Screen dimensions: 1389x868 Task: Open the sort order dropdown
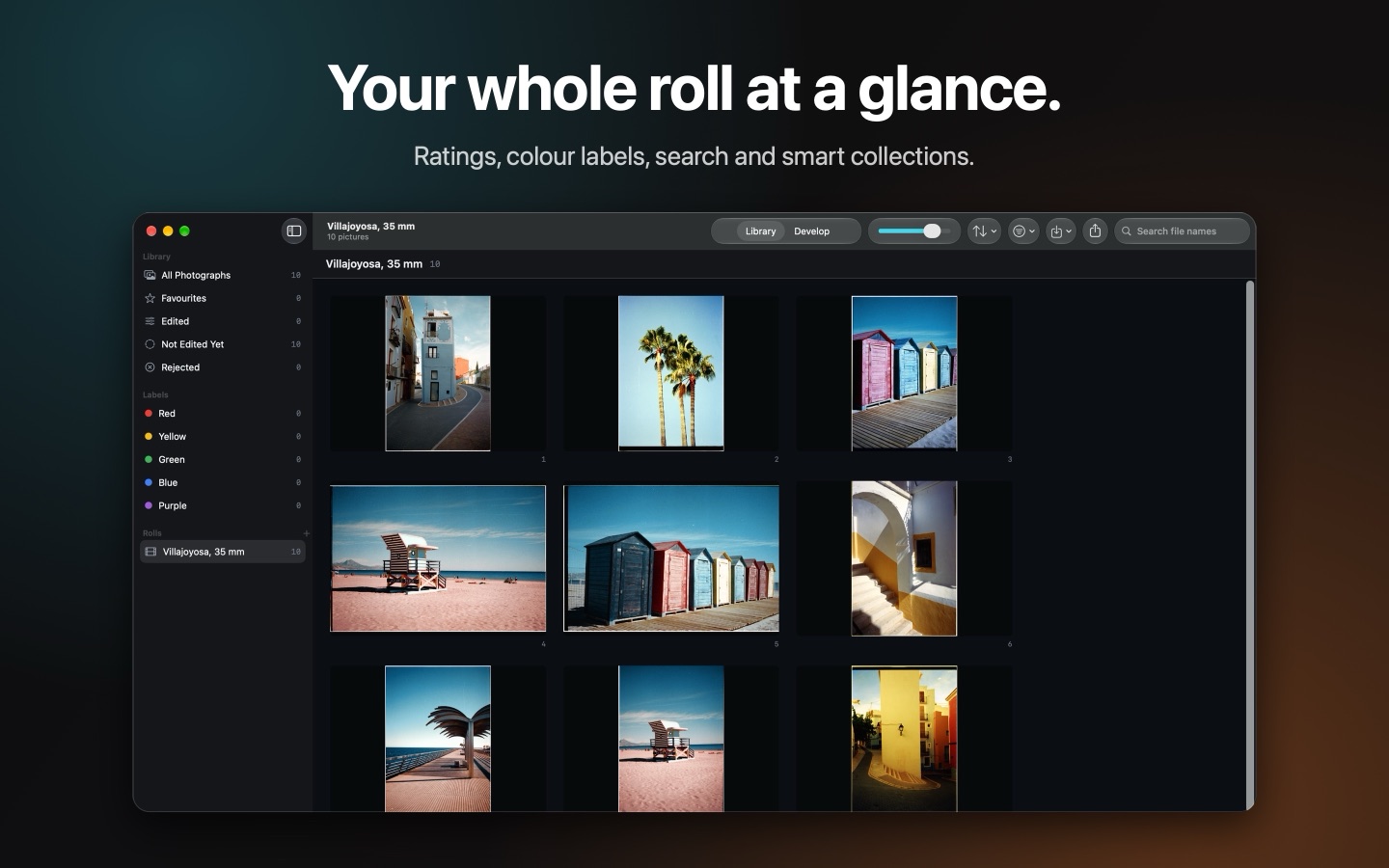[x=984, y=231]
